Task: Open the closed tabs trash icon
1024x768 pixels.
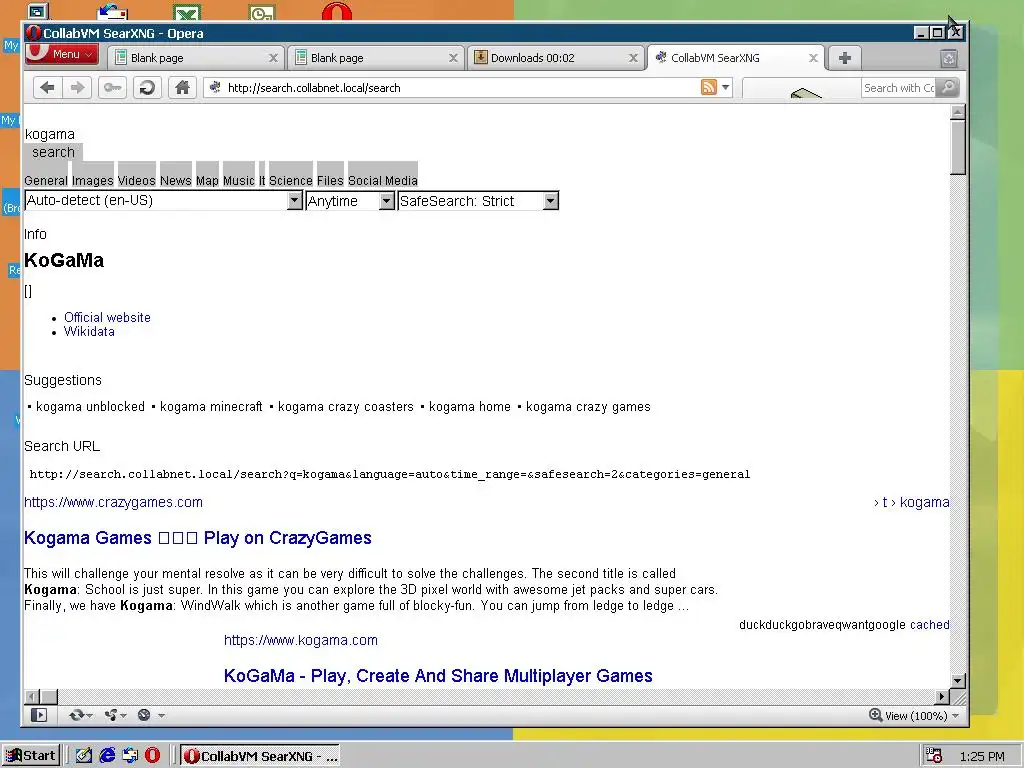Action: [948, 58]
